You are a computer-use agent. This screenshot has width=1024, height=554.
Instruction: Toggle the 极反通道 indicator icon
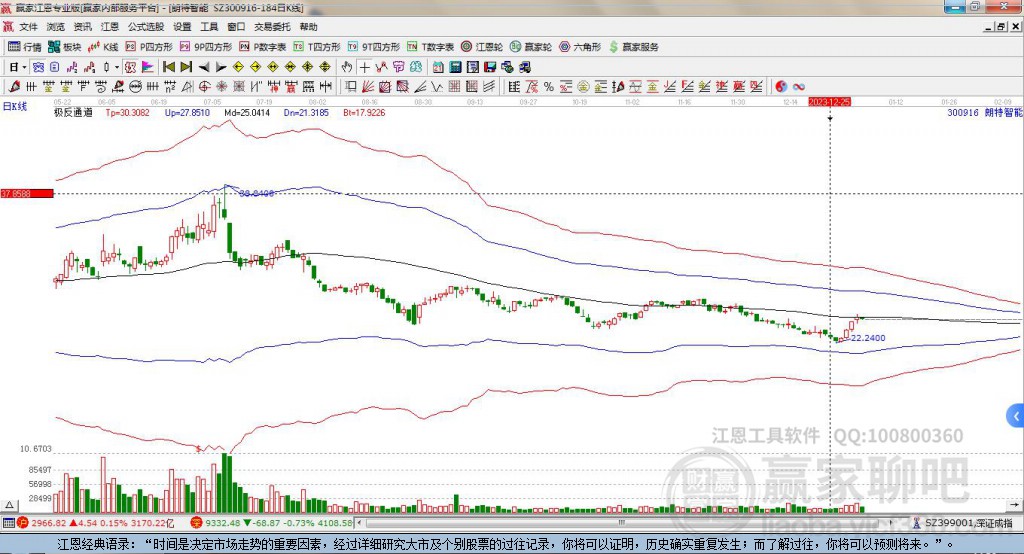(130, 67)
